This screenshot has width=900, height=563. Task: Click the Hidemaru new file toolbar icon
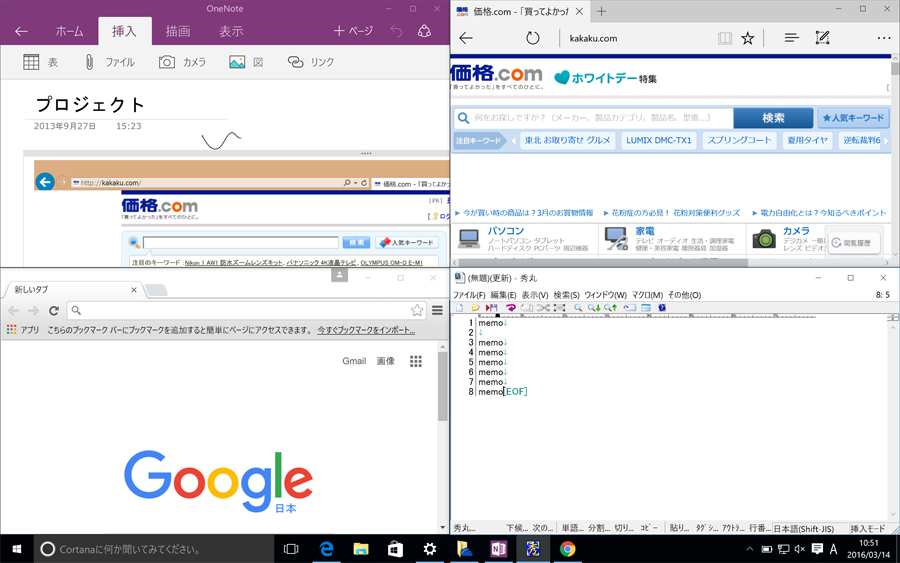tap(459, 308)
